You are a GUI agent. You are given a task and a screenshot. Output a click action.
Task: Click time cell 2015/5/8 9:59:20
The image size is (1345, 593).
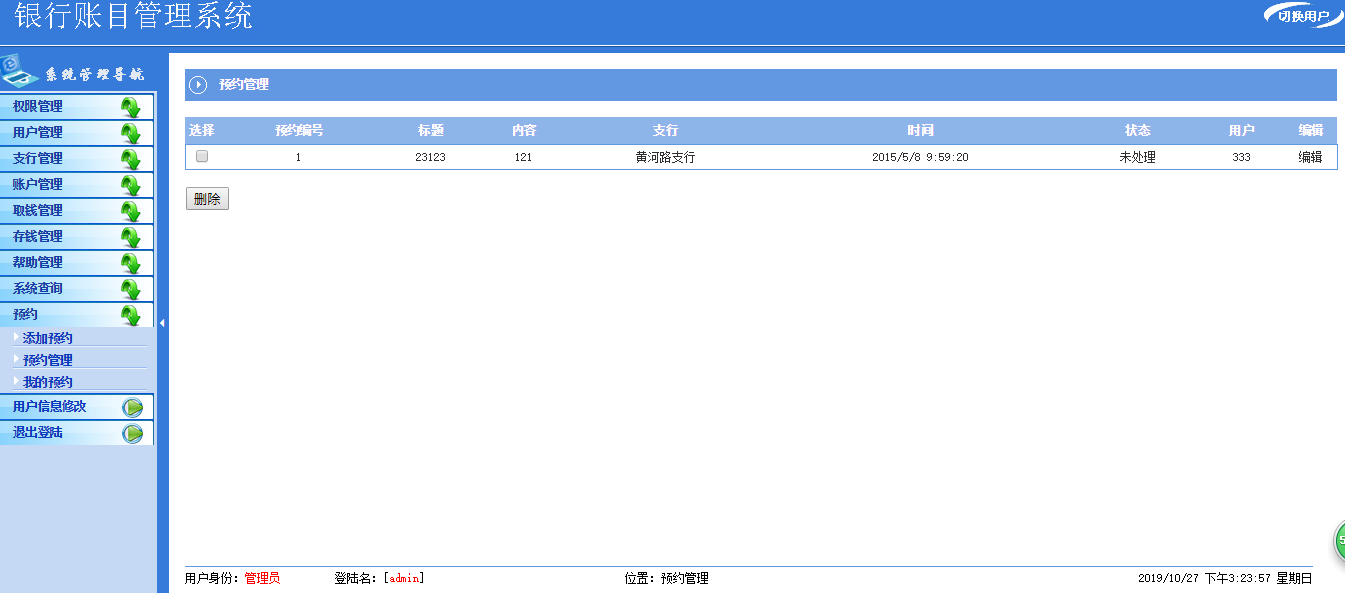[920, 157]
